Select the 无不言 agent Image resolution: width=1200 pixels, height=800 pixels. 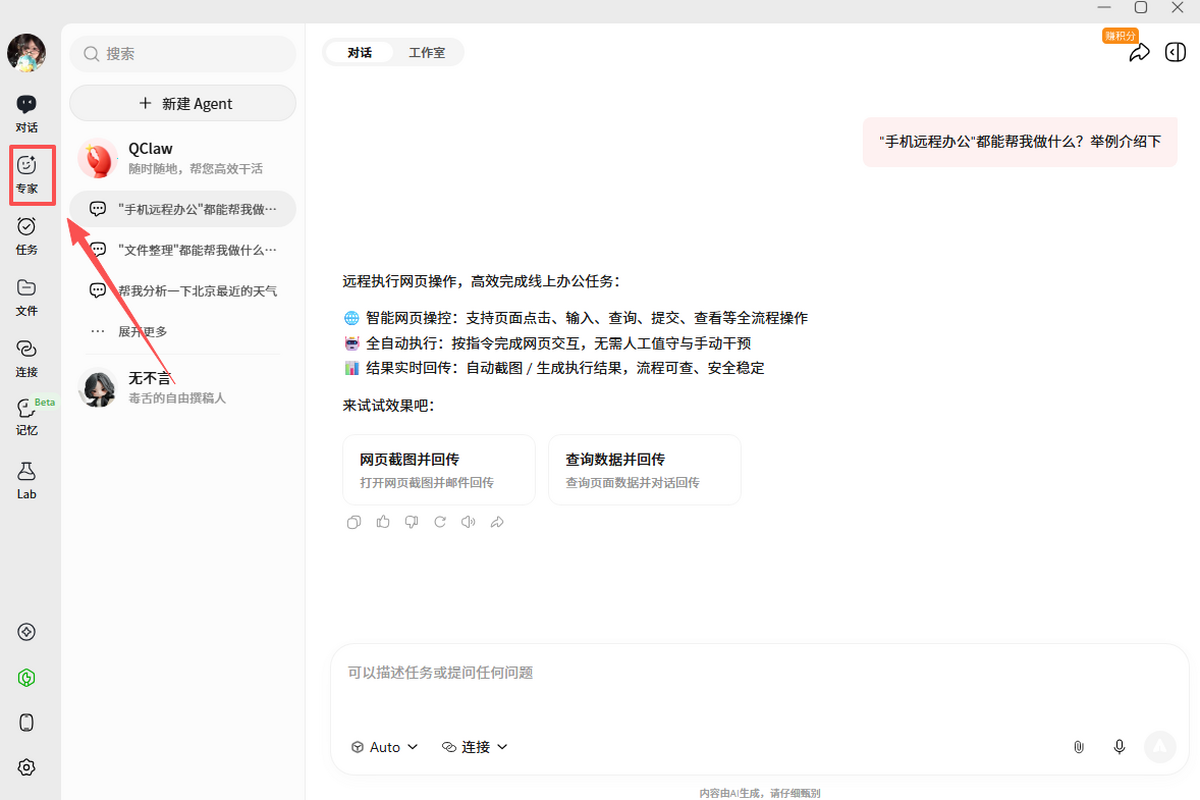(183, 388)
